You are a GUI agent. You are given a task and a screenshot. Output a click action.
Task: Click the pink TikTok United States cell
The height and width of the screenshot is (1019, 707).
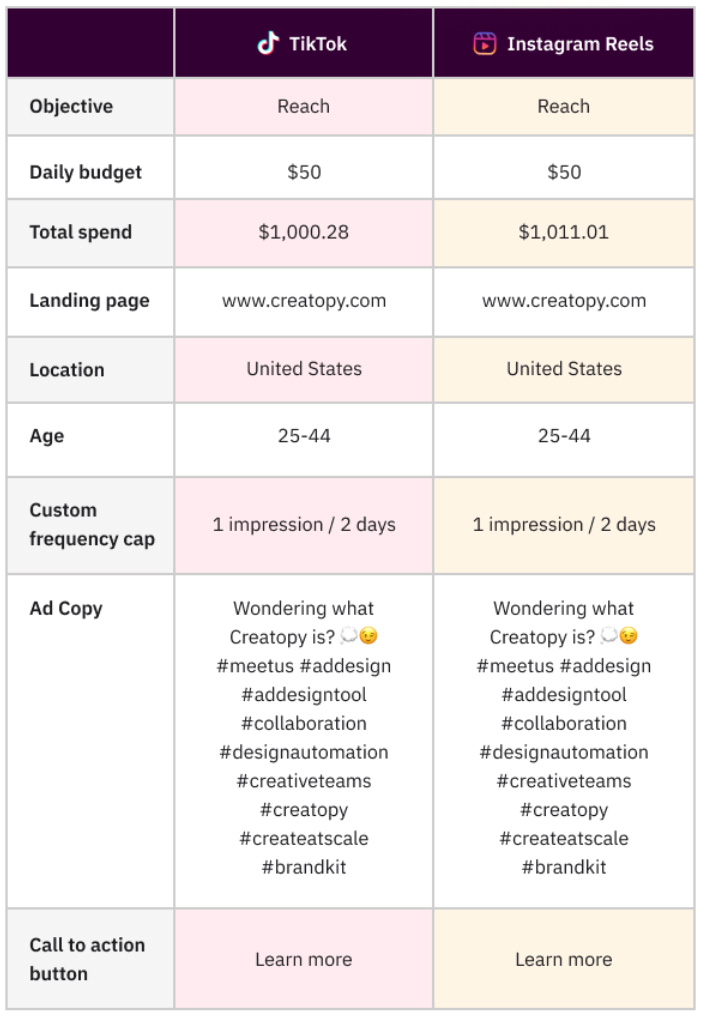(x=303, y=369)
